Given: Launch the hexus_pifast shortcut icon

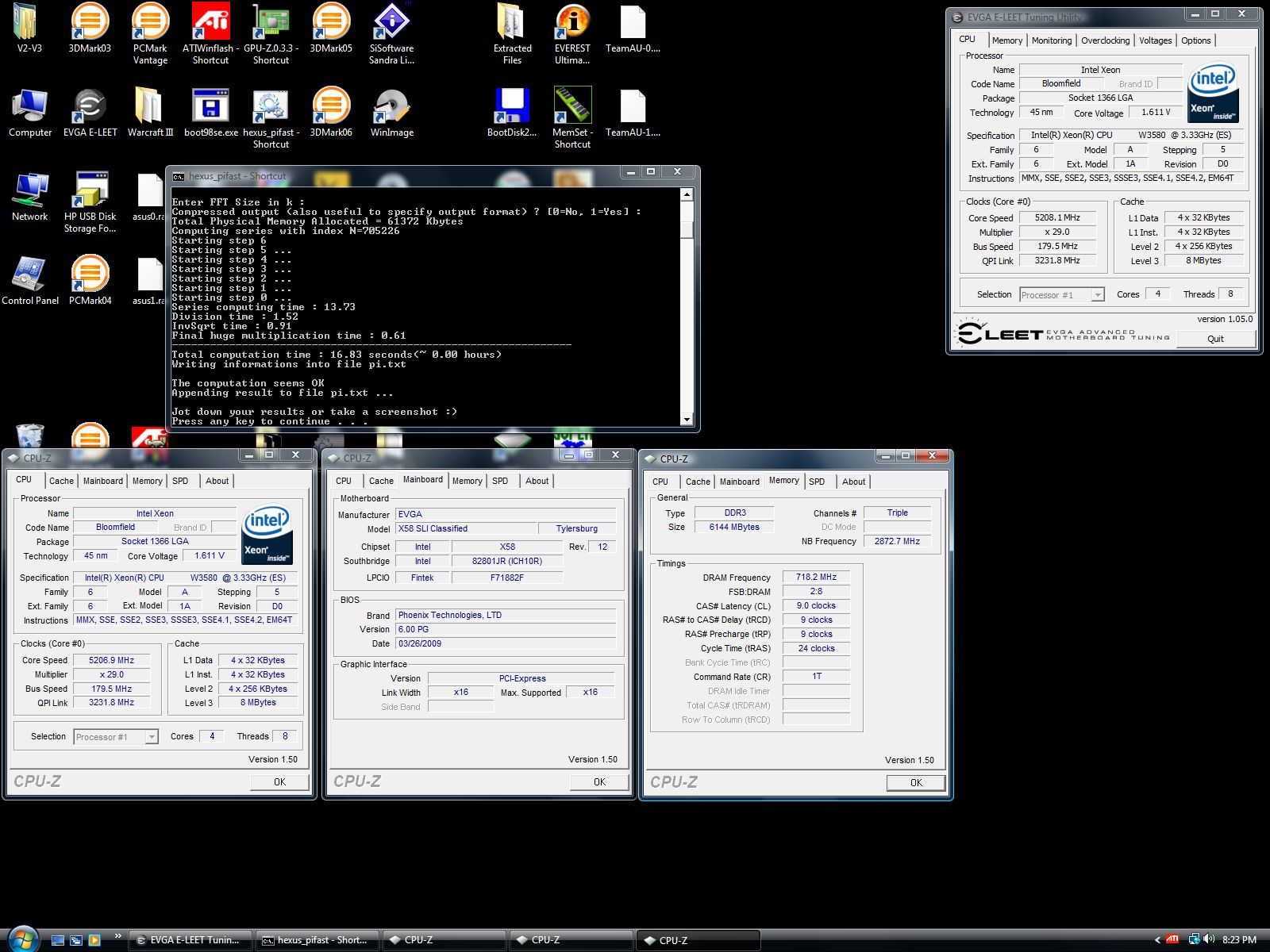Looking at the screenshot, I should tap(271, 117).
